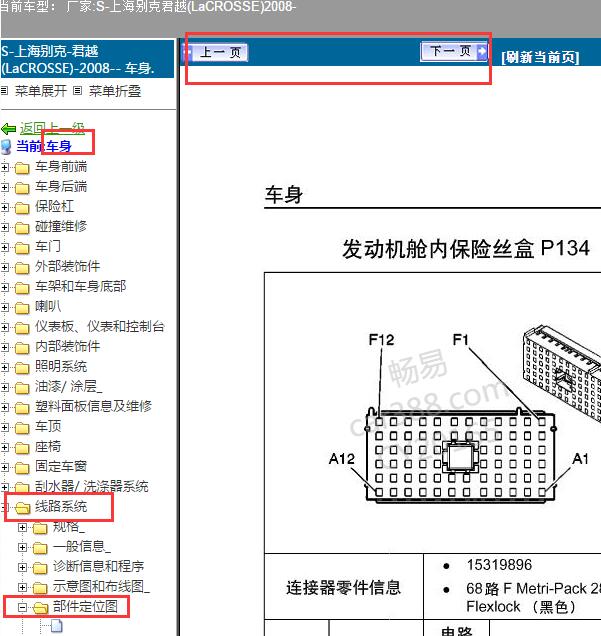
Task: Select the 诊断信息和程序 tree item
Action: pos(99,566)
